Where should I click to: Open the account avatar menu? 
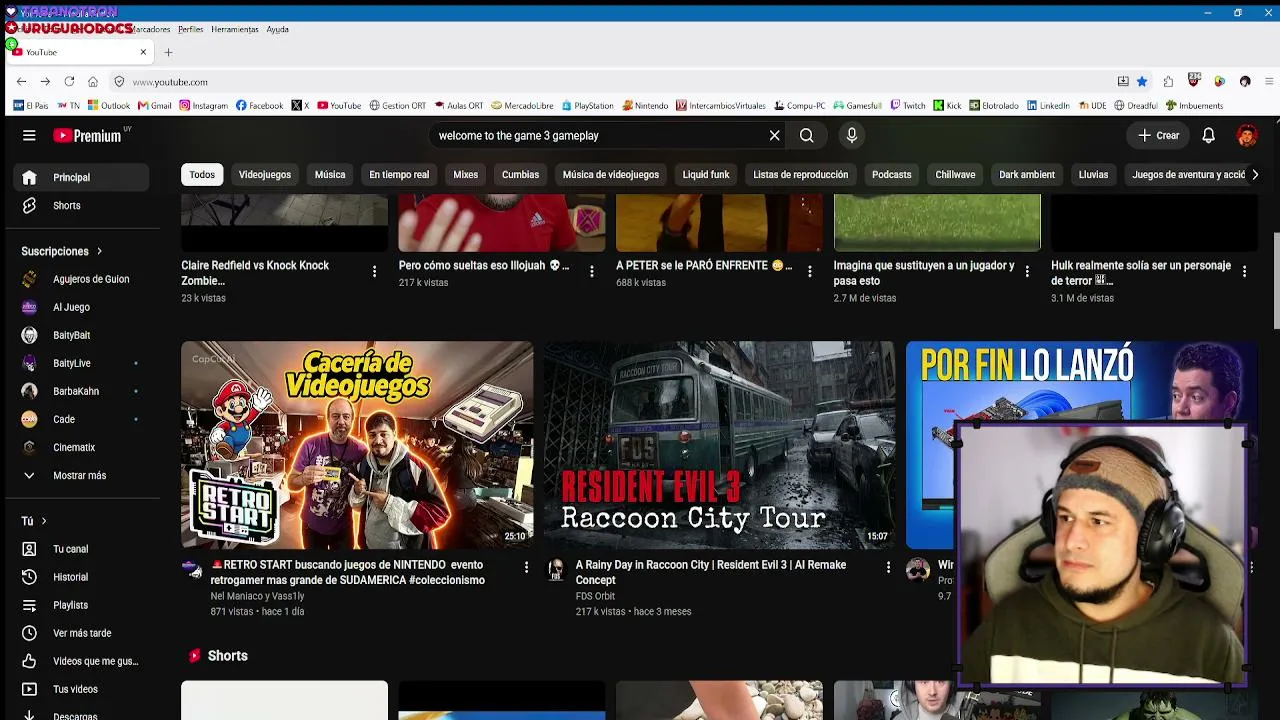click(1246, 135)
